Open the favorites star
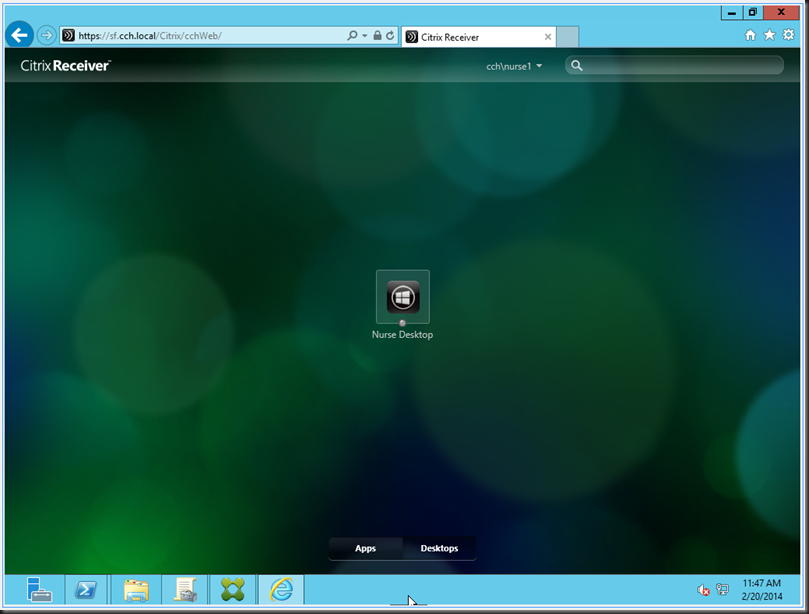 769,35
